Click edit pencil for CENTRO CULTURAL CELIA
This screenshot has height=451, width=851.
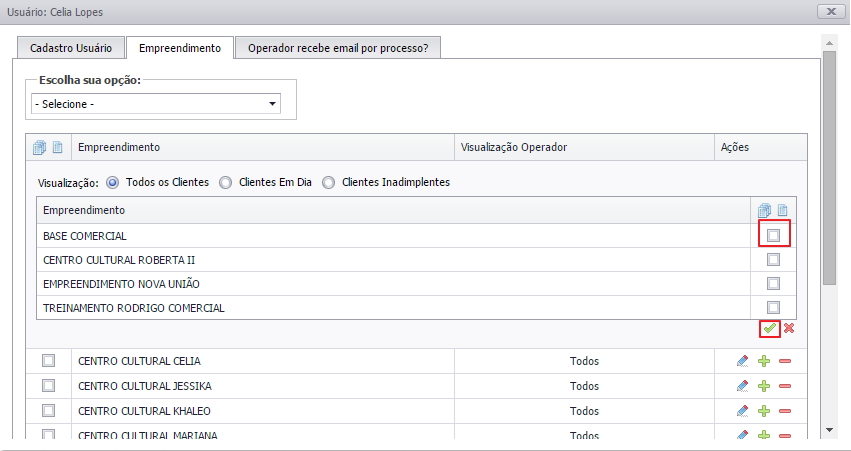pos(742,361)
